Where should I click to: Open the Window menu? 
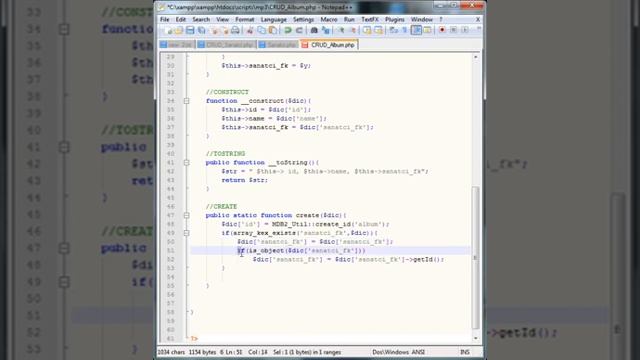pos(422,20)
